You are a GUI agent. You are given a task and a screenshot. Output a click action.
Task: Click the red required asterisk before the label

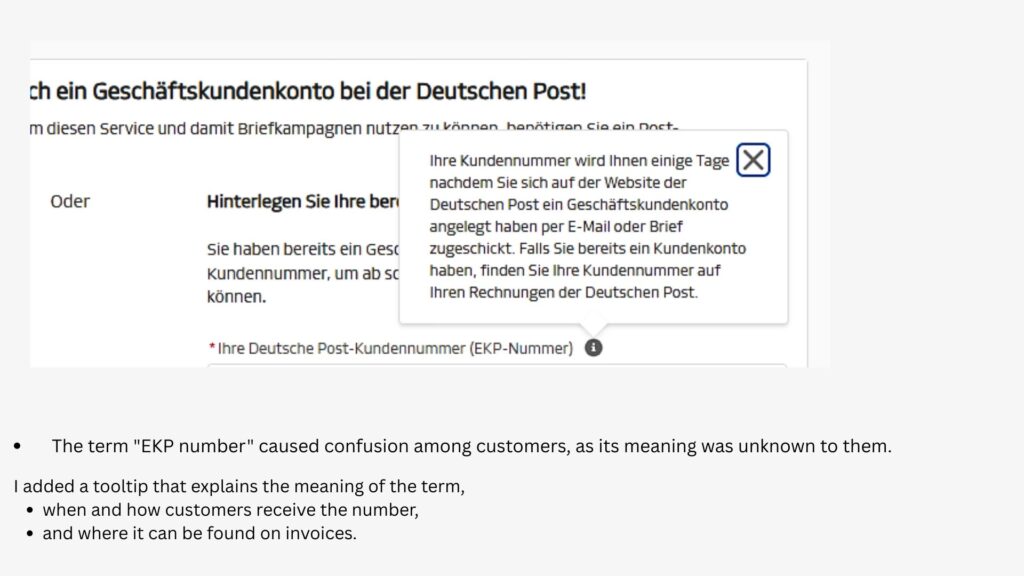212,348
